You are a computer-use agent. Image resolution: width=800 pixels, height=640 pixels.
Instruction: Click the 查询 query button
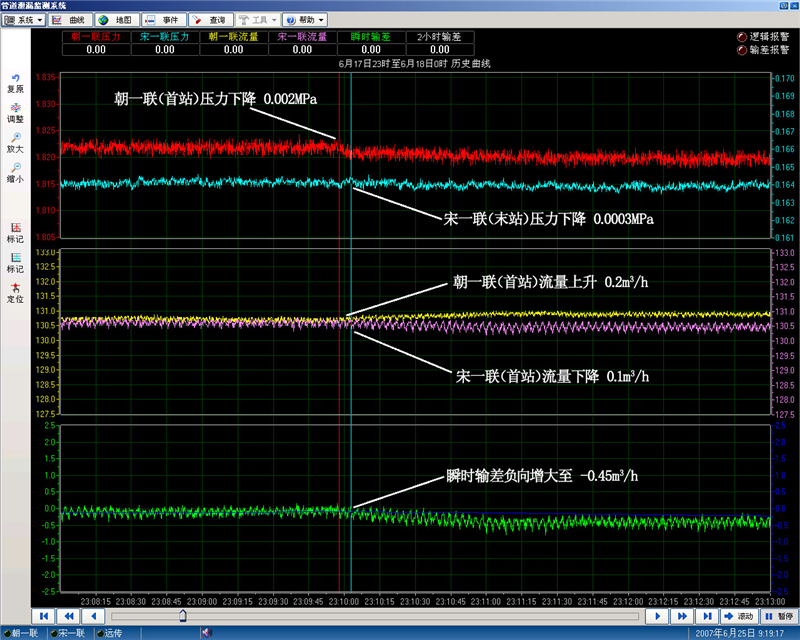pos(211,20)
